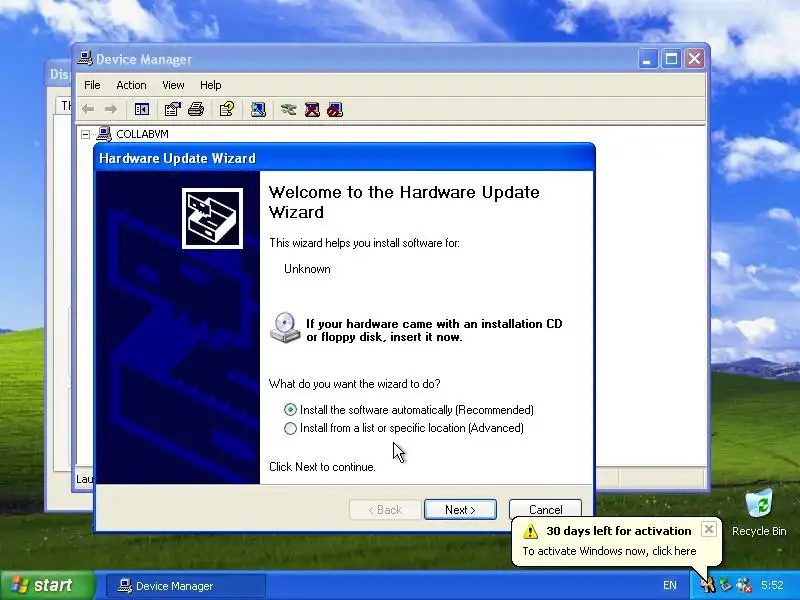Screen dimensions: 800x600
Task: Select Install the software automatically option
Action: (x=290, y=410)
